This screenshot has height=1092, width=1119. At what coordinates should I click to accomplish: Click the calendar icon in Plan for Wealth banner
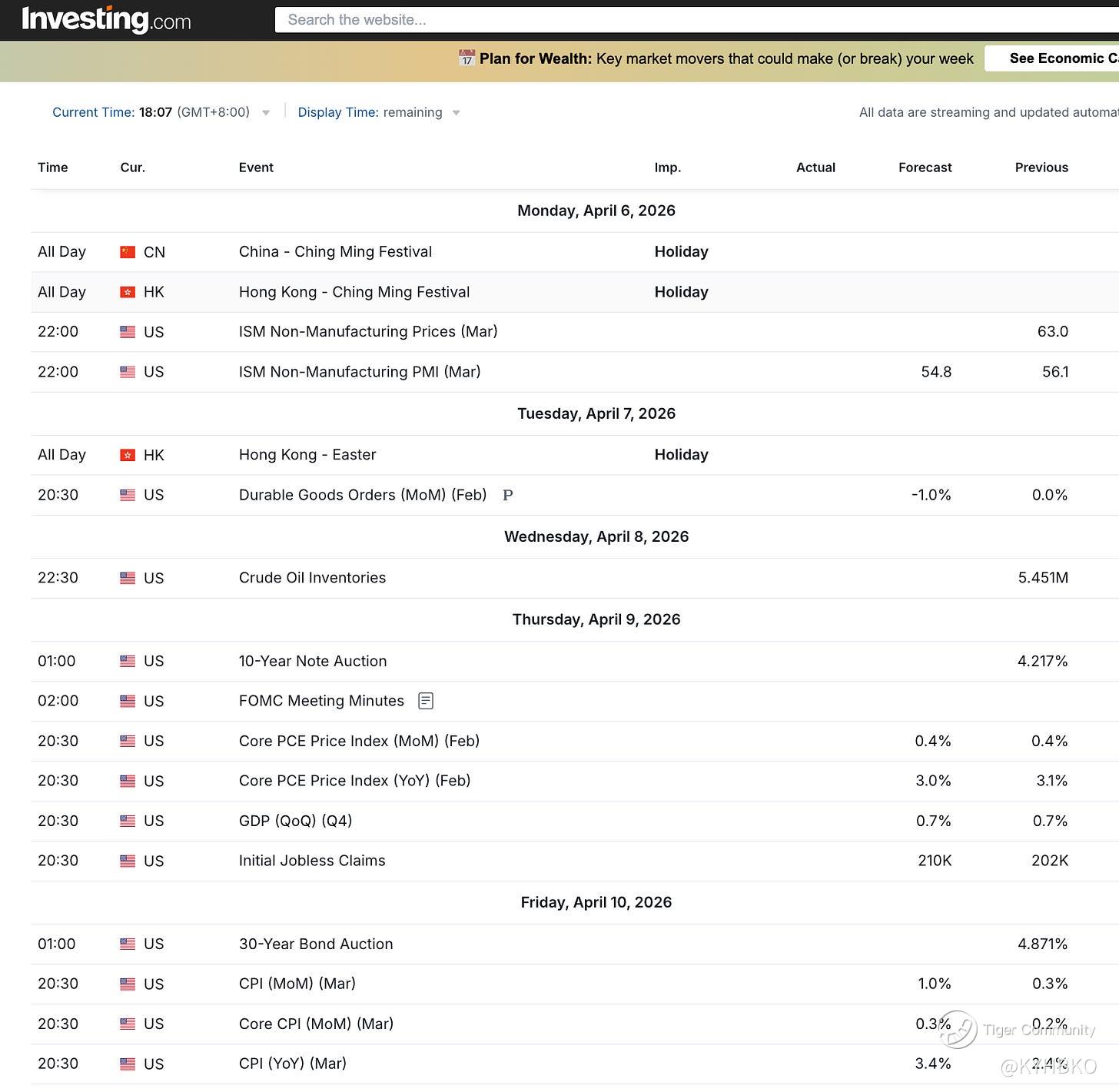(467, 58)
